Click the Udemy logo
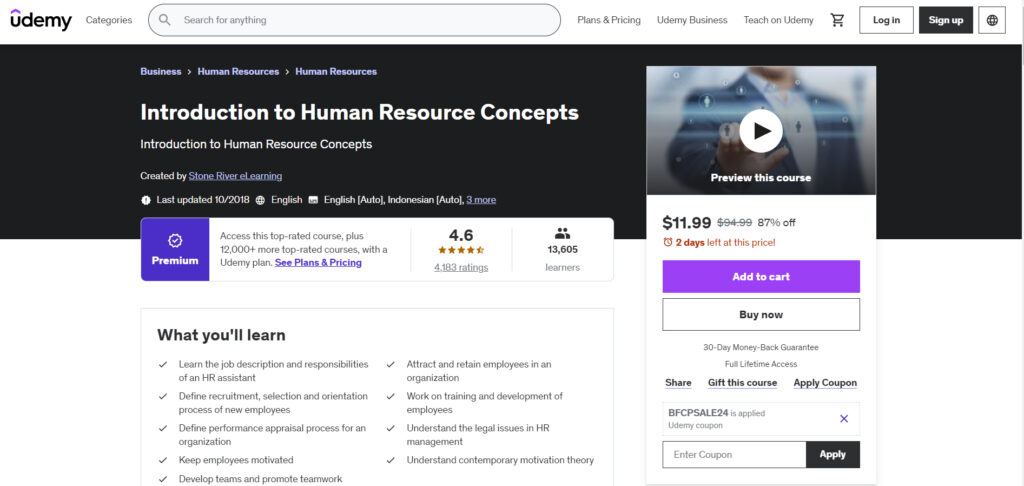Viewport: 1024px width, 486px height. (x=40, y=20)
